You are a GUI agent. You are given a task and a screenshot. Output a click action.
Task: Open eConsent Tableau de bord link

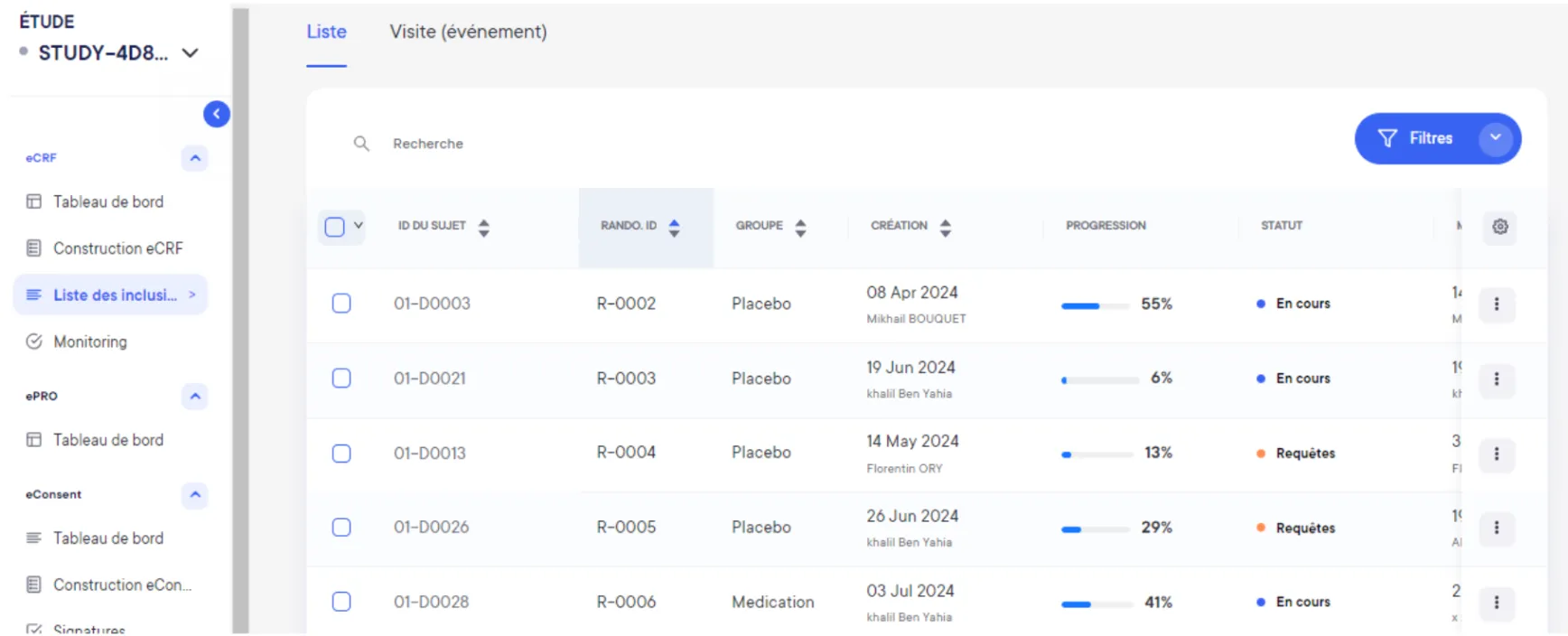tap(108, 538)
